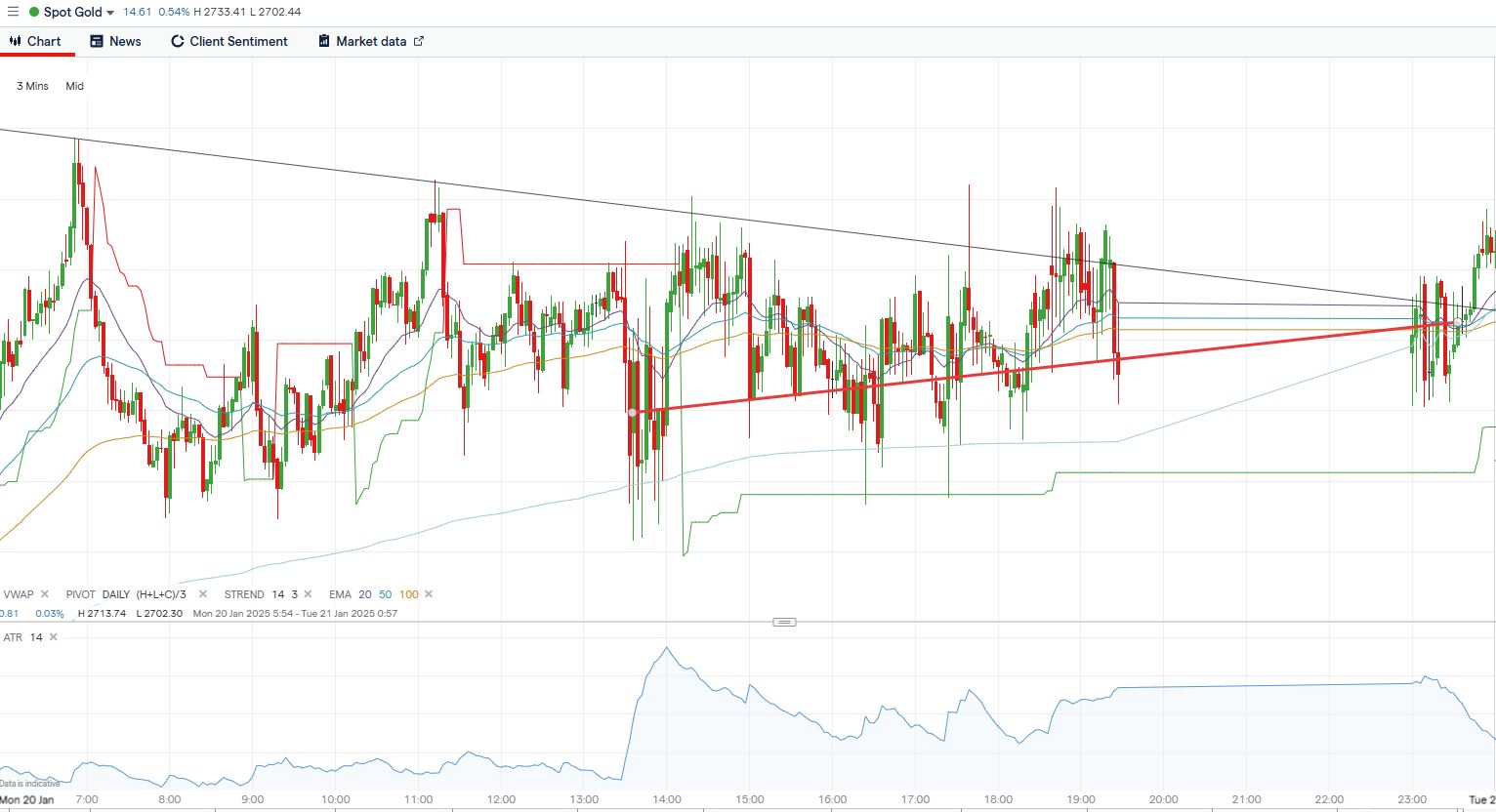The width and height of the screenshot is (1496, 812).
Task: Expand the Spot Gold instrument dropdown
Action: [x=109, y=13]
